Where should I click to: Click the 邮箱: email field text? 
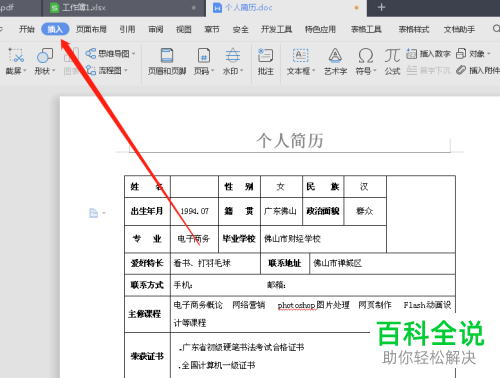[x=276, y=285]
